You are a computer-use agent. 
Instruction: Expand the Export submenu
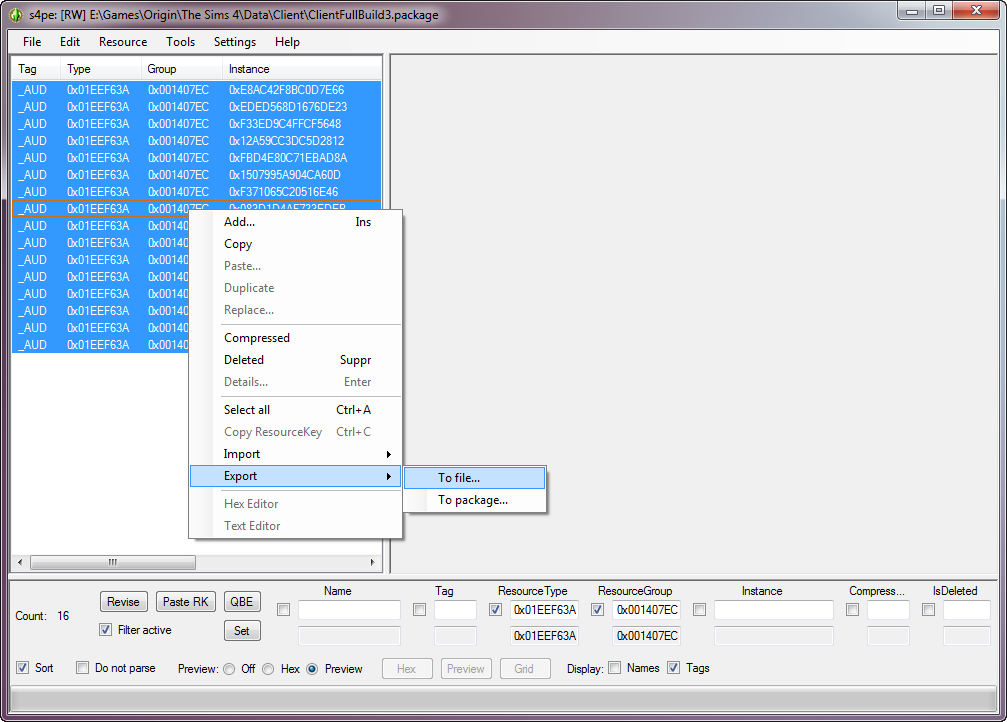[295, 476]
